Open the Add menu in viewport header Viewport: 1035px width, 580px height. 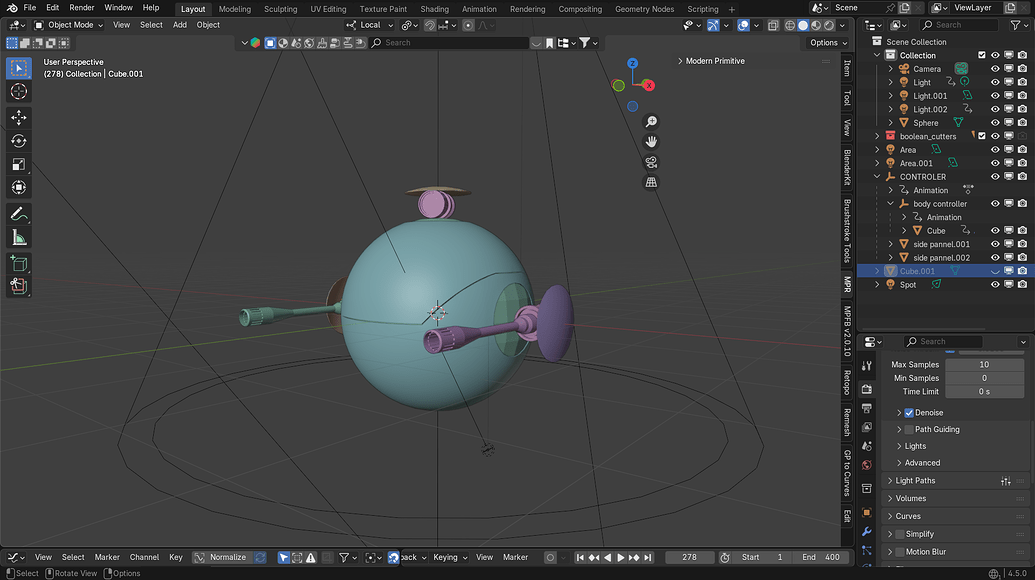point(180,25)
